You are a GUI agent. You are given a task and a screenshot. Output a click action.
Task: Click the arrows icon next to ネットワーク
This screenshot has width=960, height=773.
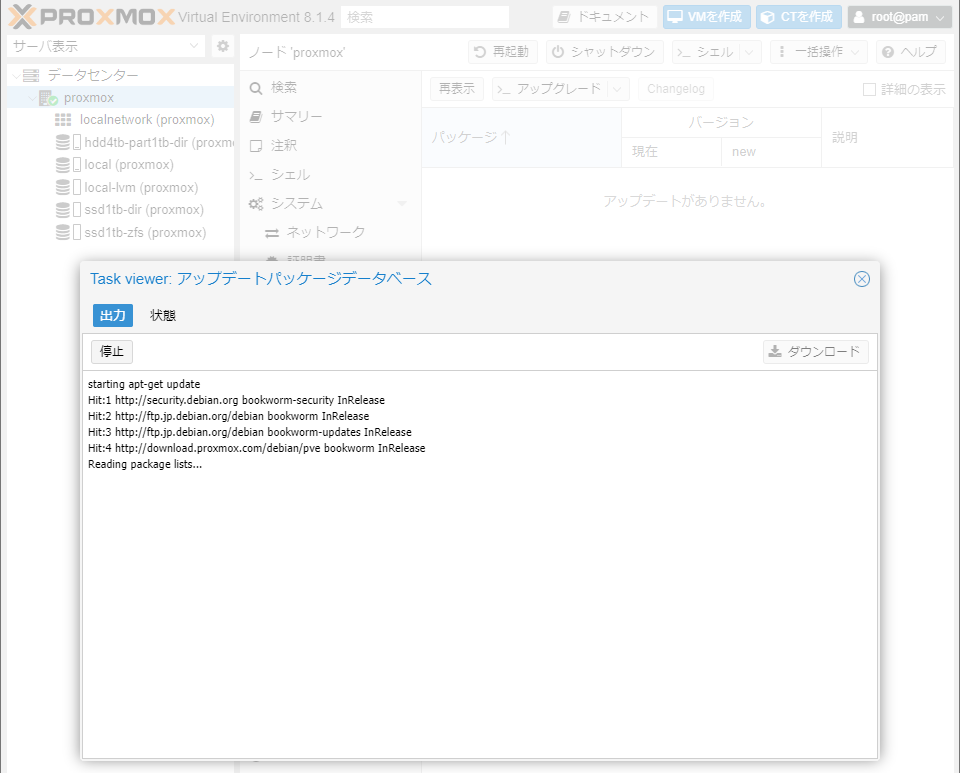[272, 233]
